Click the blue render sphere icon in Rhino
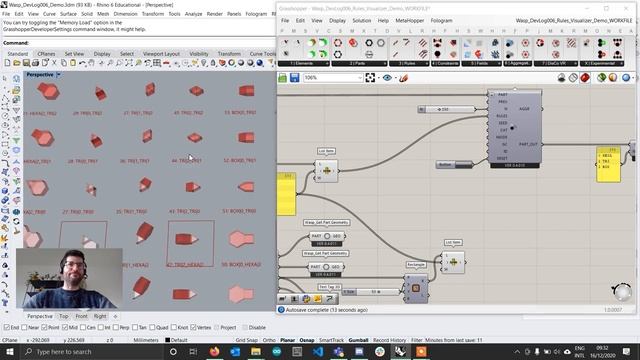The width and height of the screenshot is (640, 360). 260,63
